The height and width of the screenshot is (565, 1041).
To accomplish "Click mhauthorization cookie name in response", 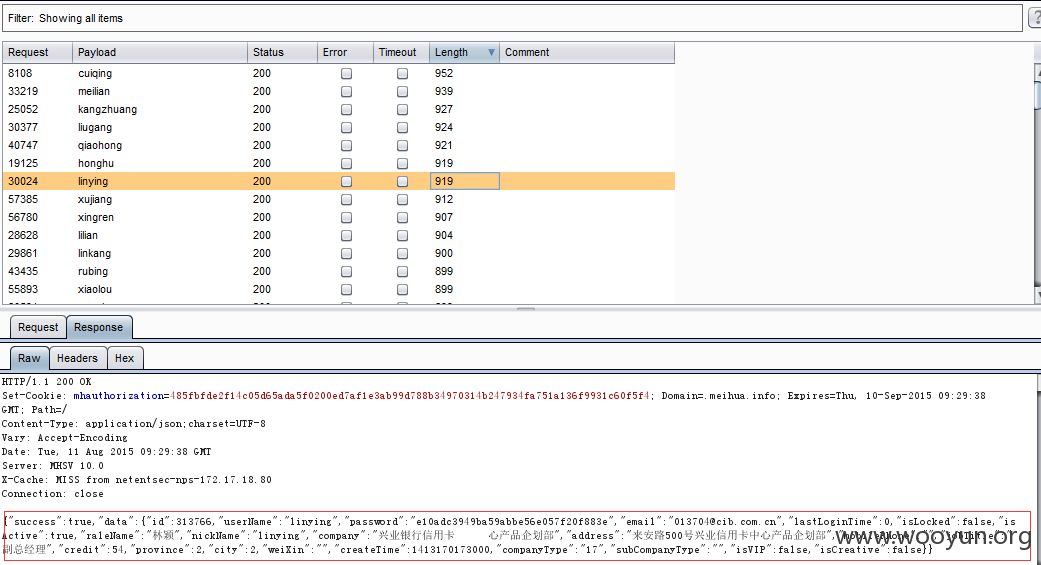I will (118, 396).
